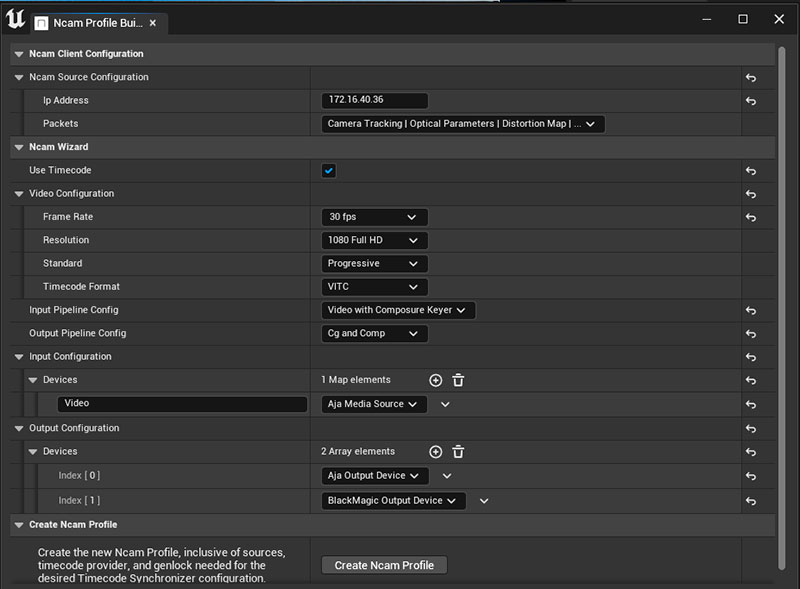
Task: Open the Packets dropdown
Action: pos(463,124)
